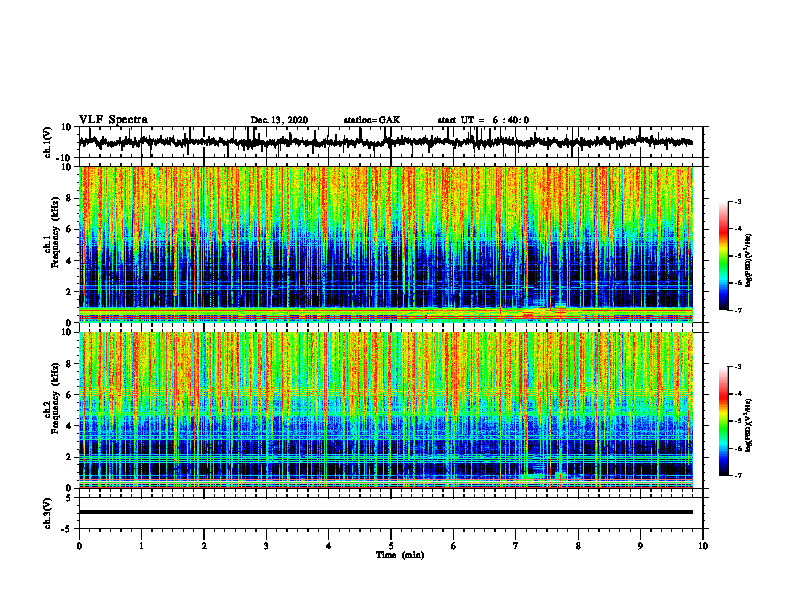Click tick label "8" on the time axis
Image resolution: width=792 pixels, height=612 pixels.
(x=578, y=546)
